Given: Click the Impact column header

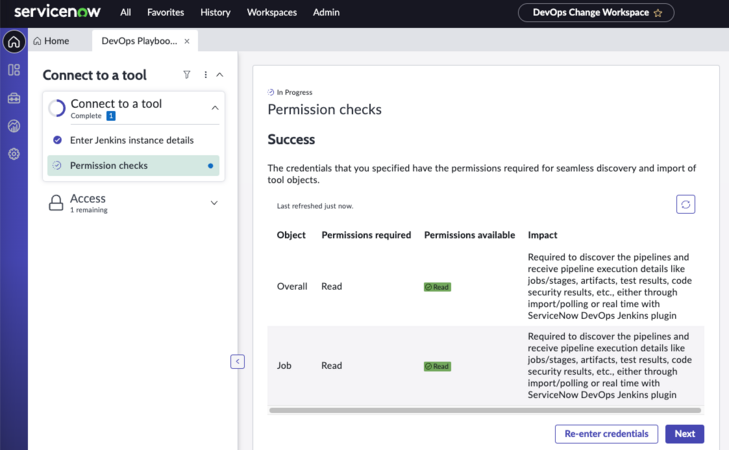Looking at the screenshot, I should tap(542, 235).
